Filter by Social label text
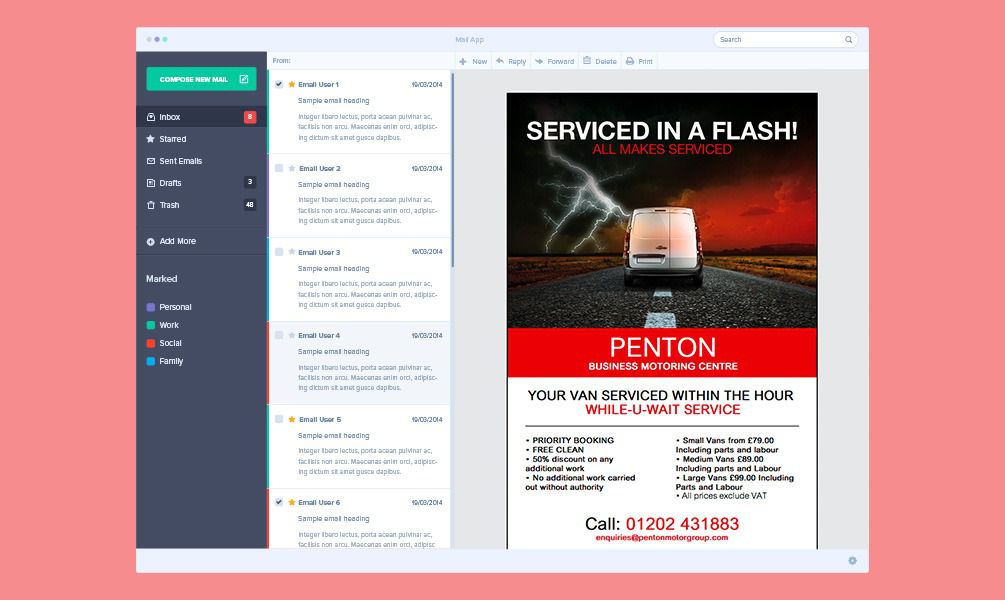The width and height of the screenshot is (1005, 600). click(x=170, y=343)
